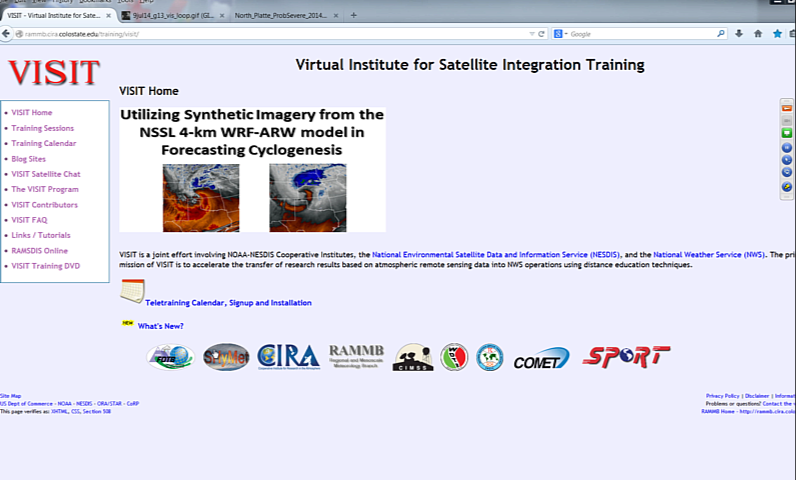Click the calendar notepad icon
The height and width of the screenshot is (480, 796).
132,291
